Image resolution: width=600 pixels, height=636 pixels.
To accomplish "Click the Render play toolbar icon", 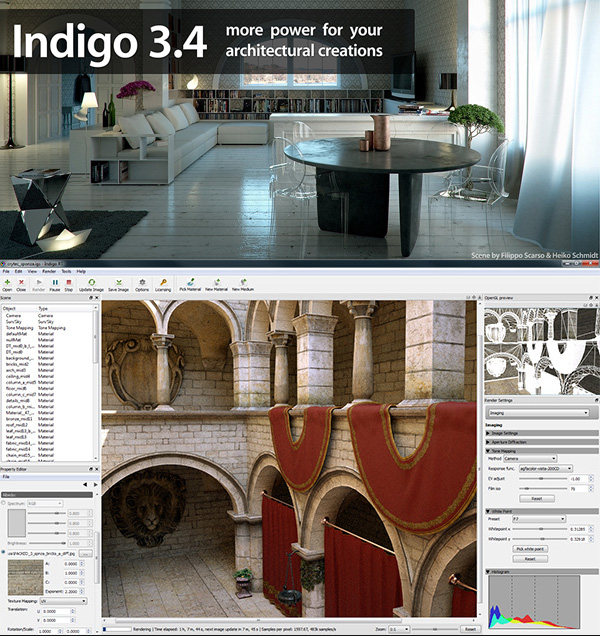I will point(39,284).
